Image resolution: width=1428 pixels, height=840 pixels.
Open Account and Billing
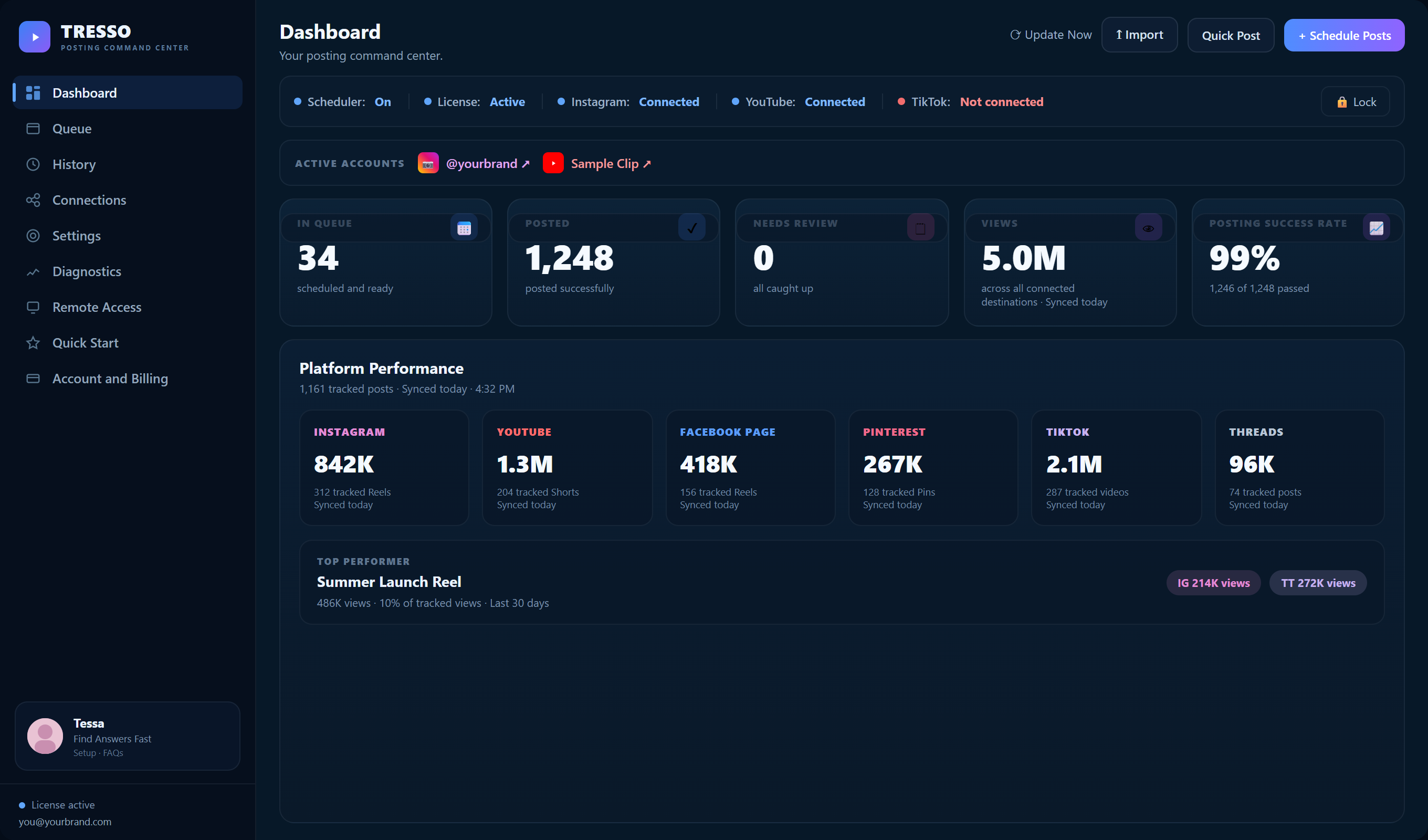point(128,379)
